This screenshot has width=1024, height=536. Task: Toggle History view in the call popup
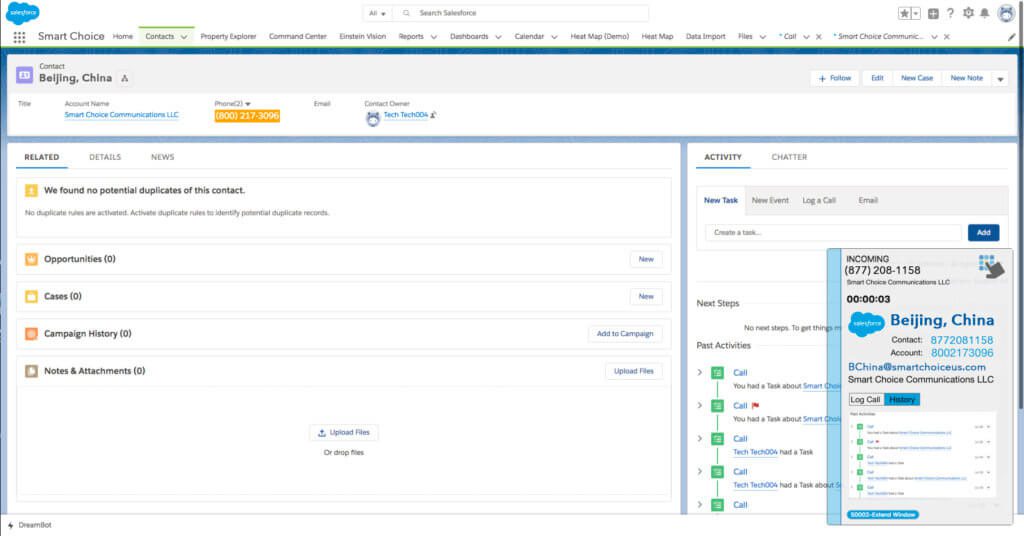[901, 399]
